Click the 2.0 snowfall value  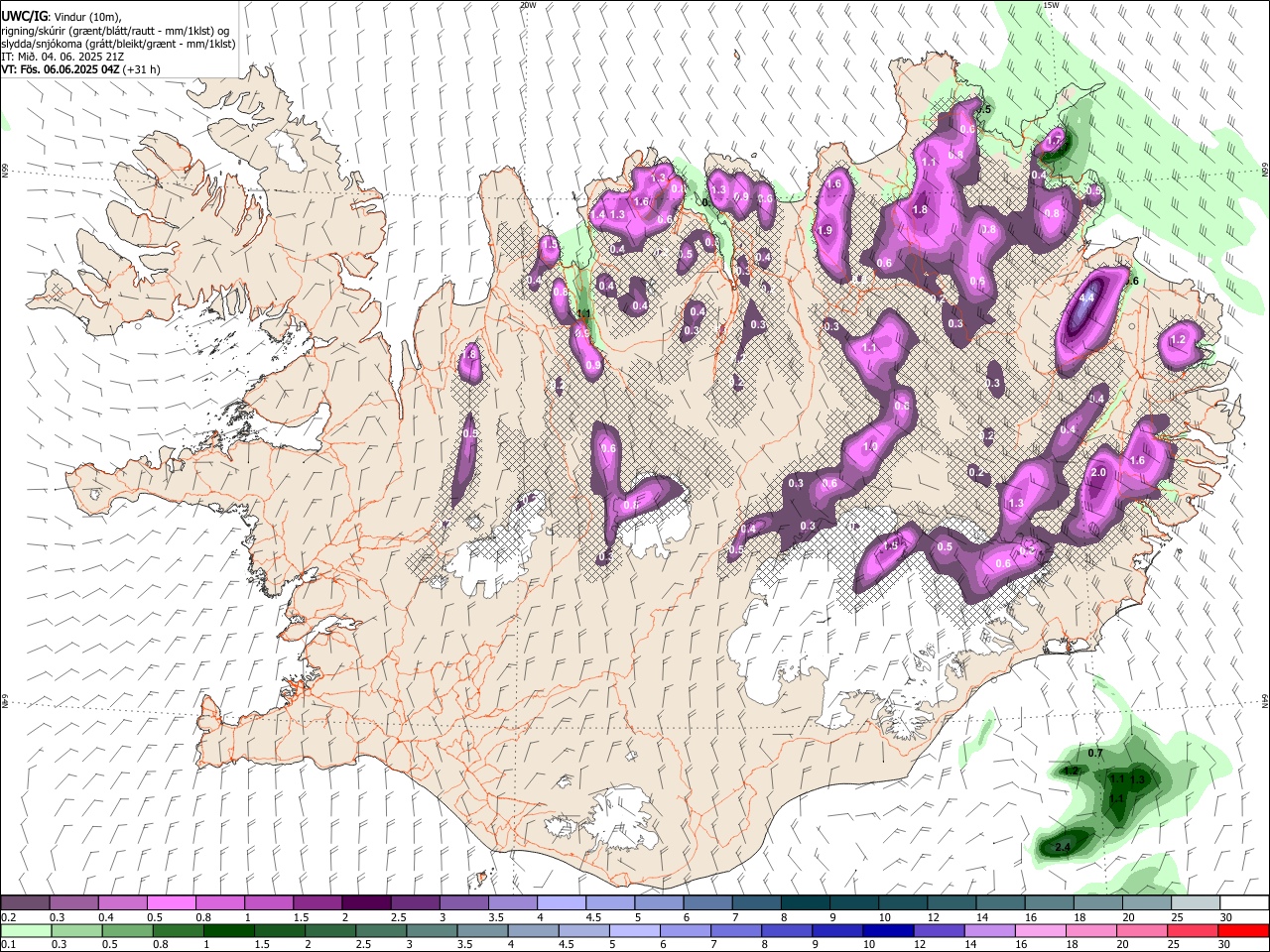pos(1098,473)
